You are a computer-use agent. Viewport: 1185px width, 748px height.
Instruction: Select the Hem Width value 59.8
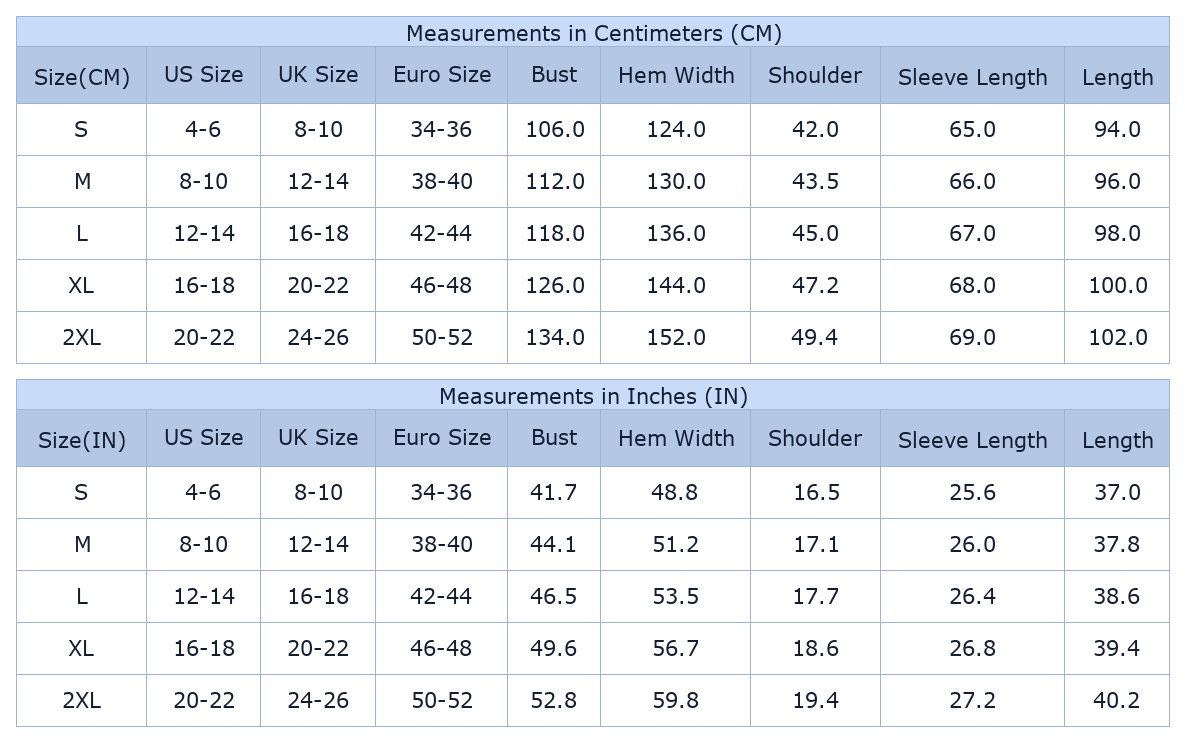(676, 700)
